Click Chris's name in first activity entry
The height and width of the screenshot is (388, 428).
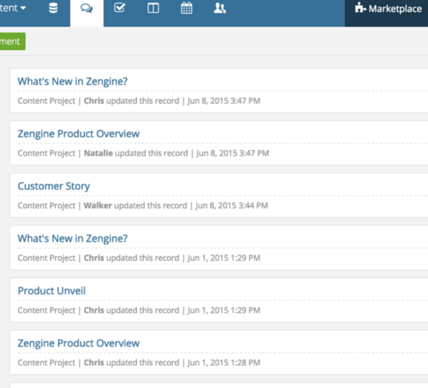point(94,101)
